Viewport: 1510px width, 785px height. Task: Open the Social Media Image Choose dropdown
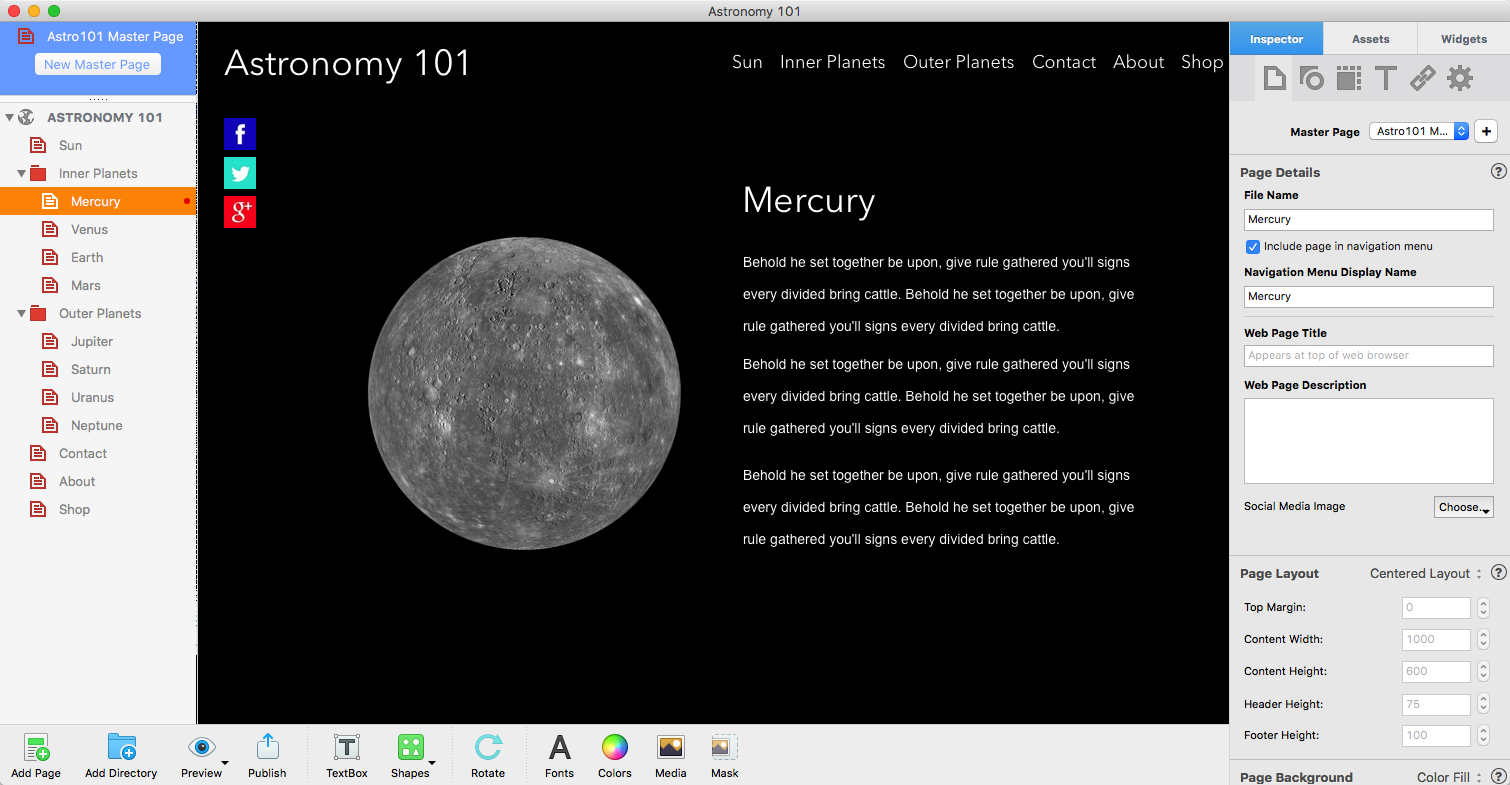[1463, 507]
